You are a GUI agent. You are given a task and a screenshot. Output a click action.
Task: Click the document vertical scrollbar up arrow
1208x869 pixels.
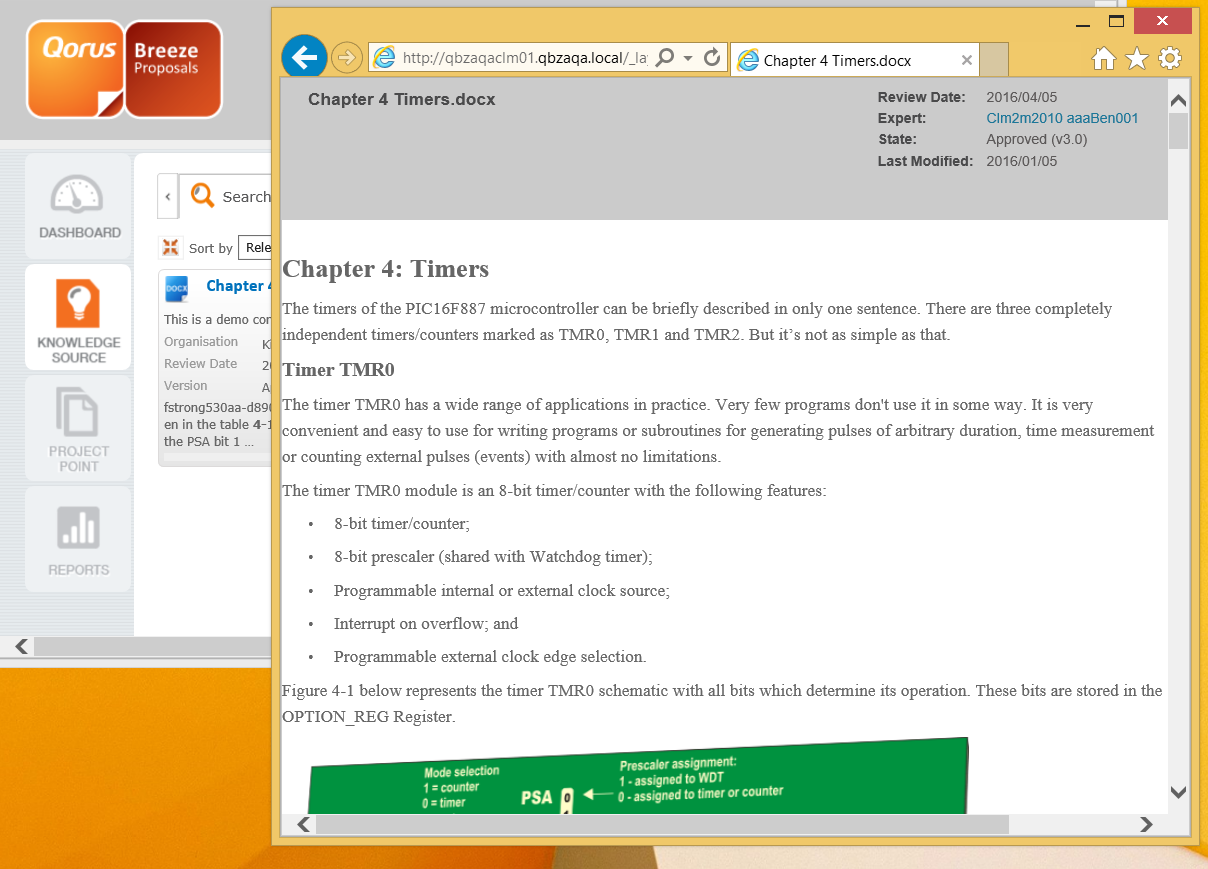[1178, 101]
